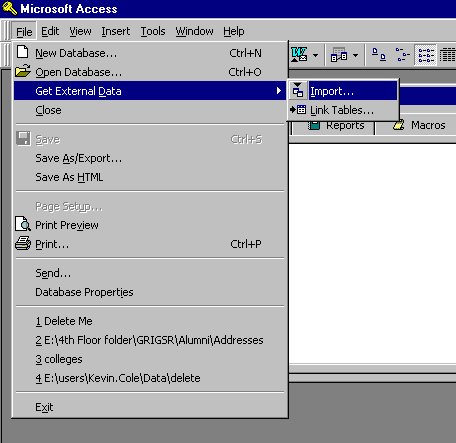Click Link Tables in submenu
This screenshot has width=456, height=443.
point(343,110)
